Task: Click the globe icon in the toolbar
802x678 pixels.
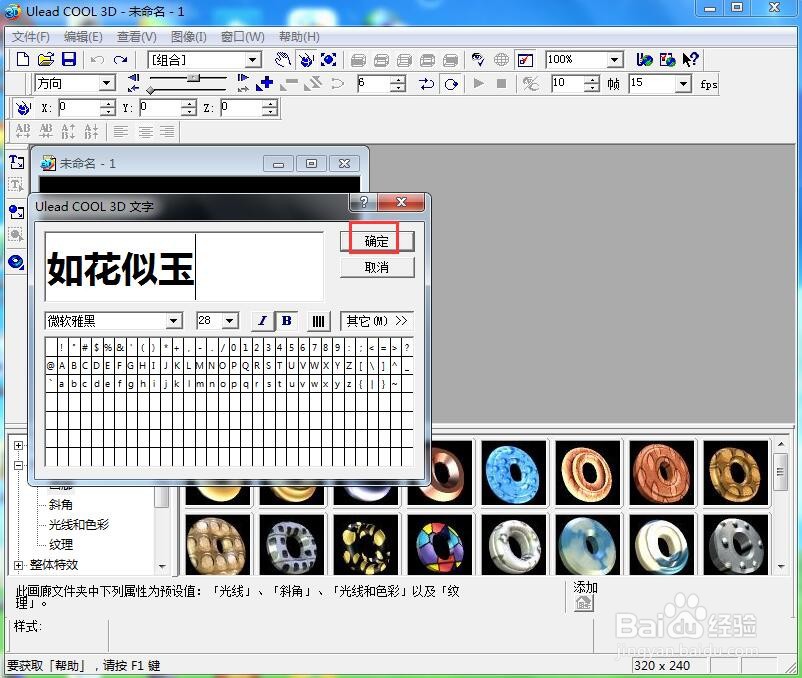Action: (501, 60)
